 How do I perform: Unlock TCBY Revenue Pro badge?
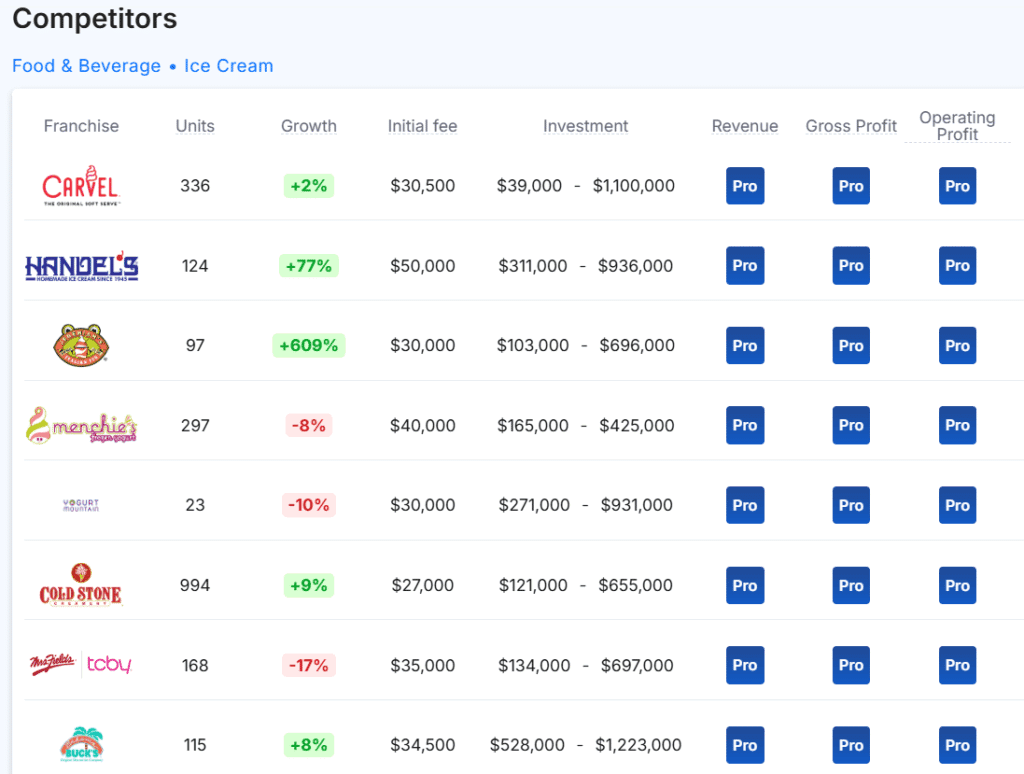tap(745, 665)
